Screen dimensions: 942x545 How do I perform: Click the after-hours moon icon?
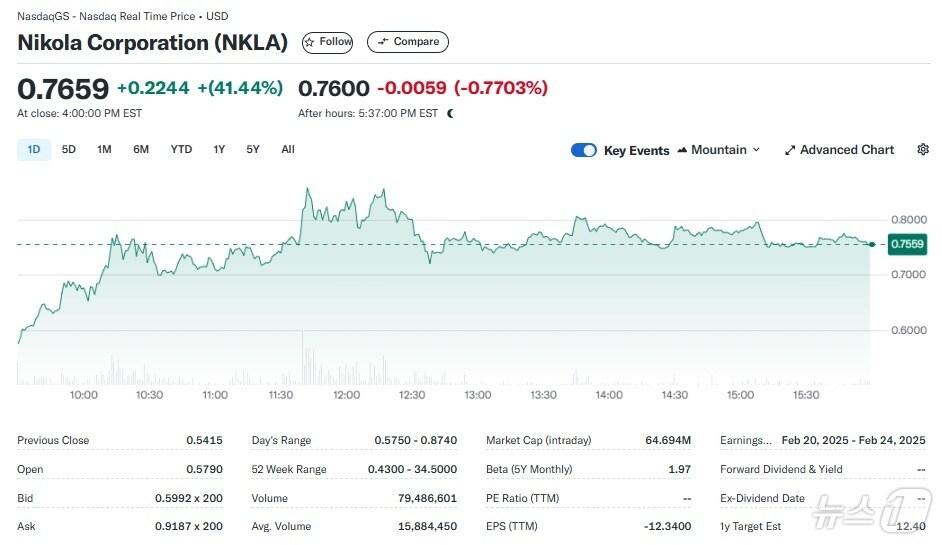(x=450, y=114)
